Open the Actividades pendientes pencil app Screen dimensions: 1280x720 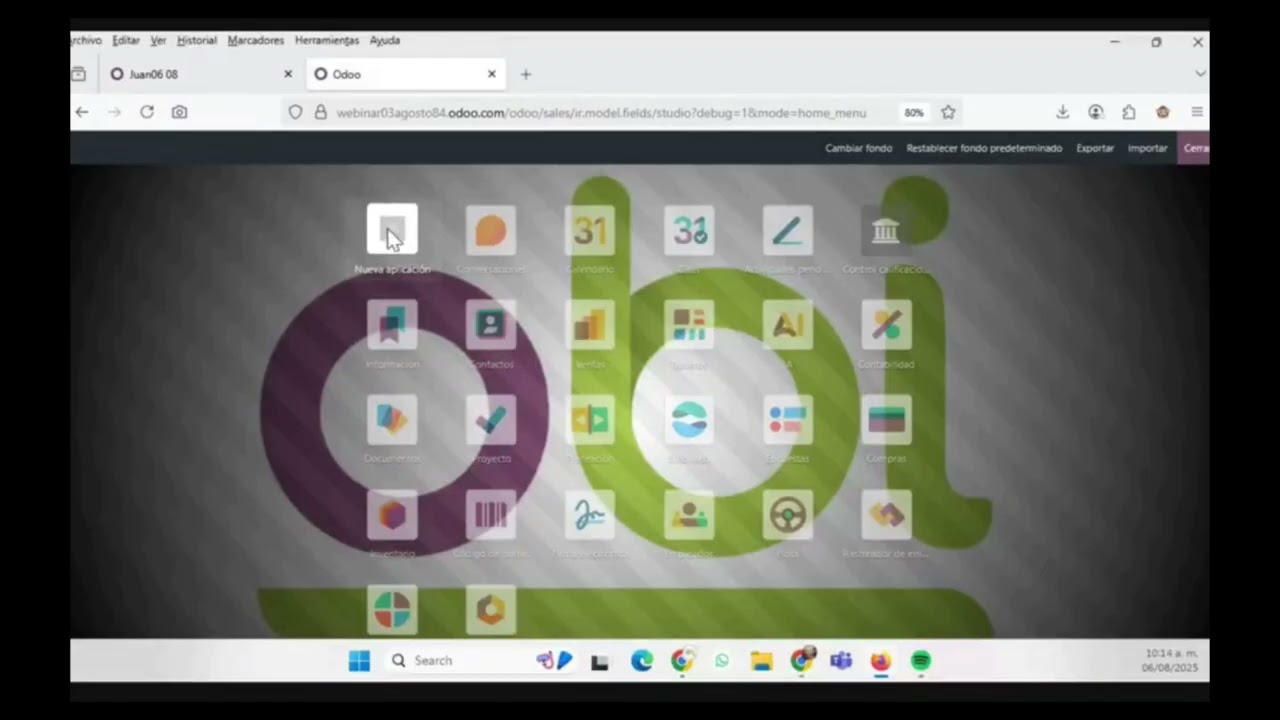click(788, 230)
